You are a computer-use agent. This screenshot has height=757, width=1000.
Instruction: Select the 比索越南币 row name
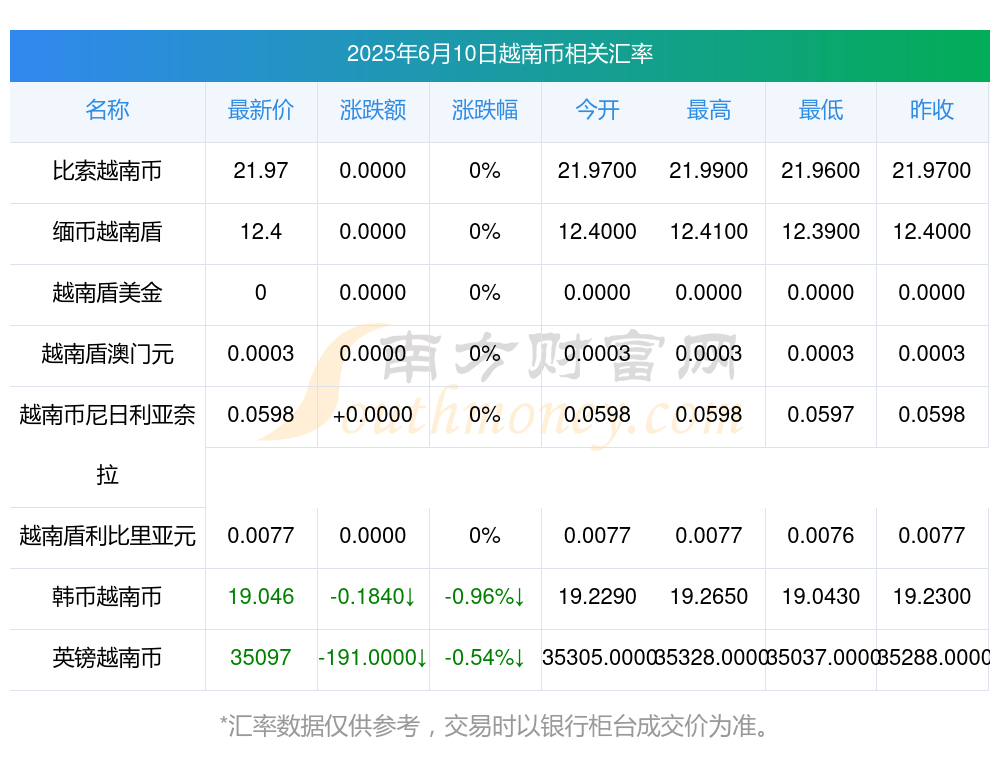point(107,171)
